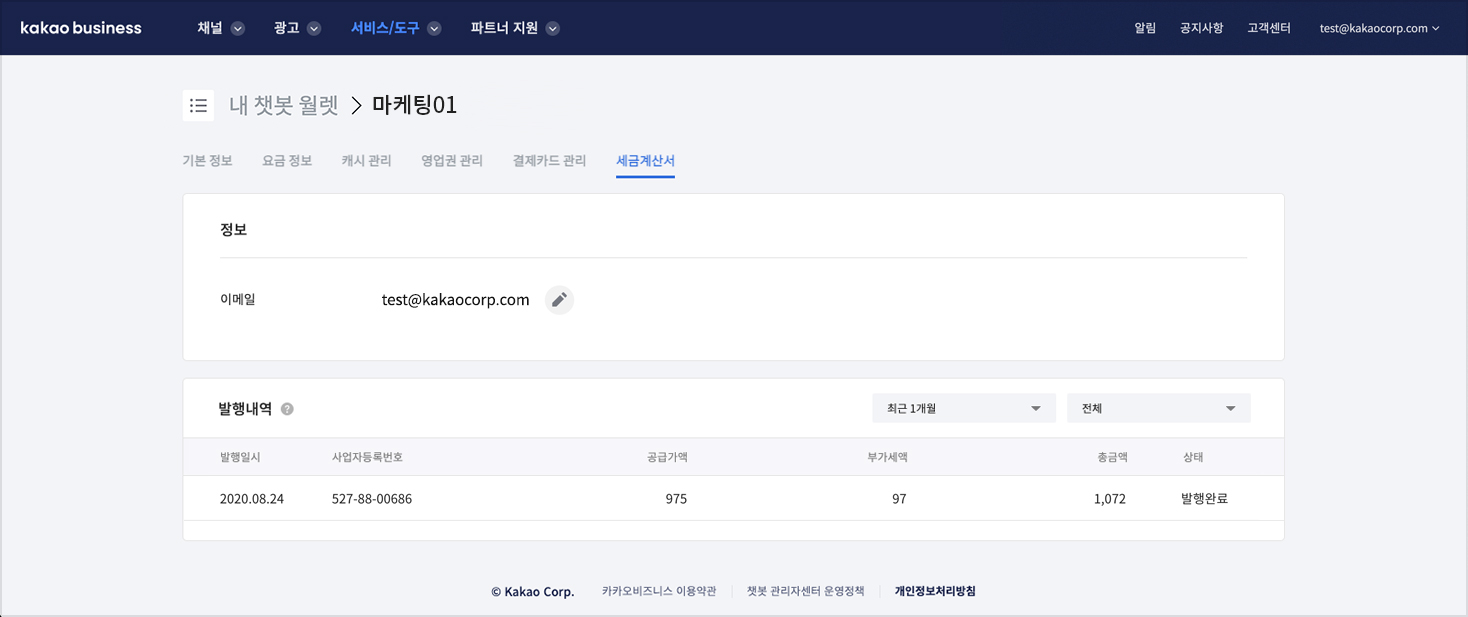The image size is (1468, 617).
Task: Click the pencil edit icon next to email
Action: pyautogui.click(x=559, y=300)
